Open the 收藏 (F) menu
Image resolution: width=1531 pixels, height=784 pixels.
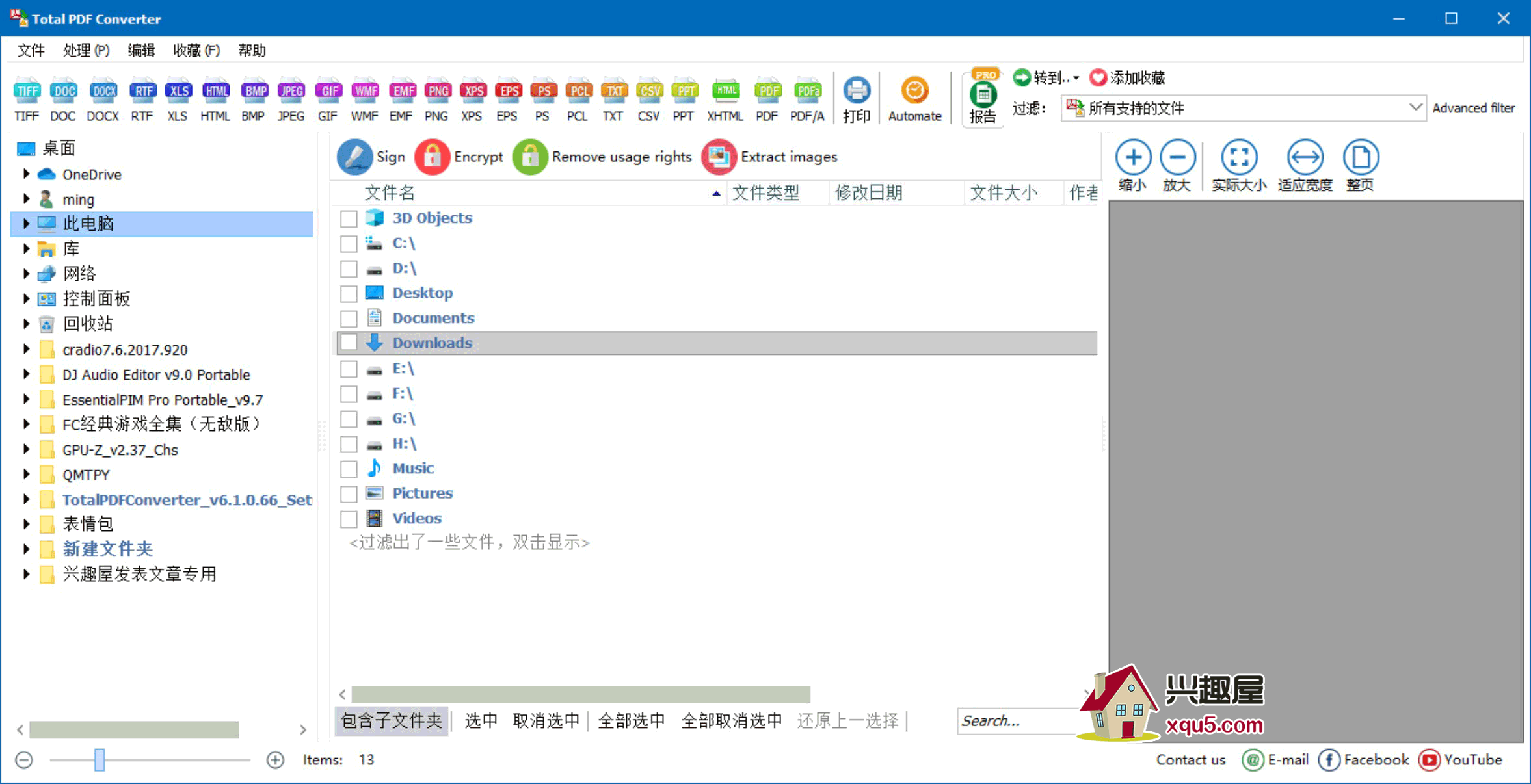196,50
